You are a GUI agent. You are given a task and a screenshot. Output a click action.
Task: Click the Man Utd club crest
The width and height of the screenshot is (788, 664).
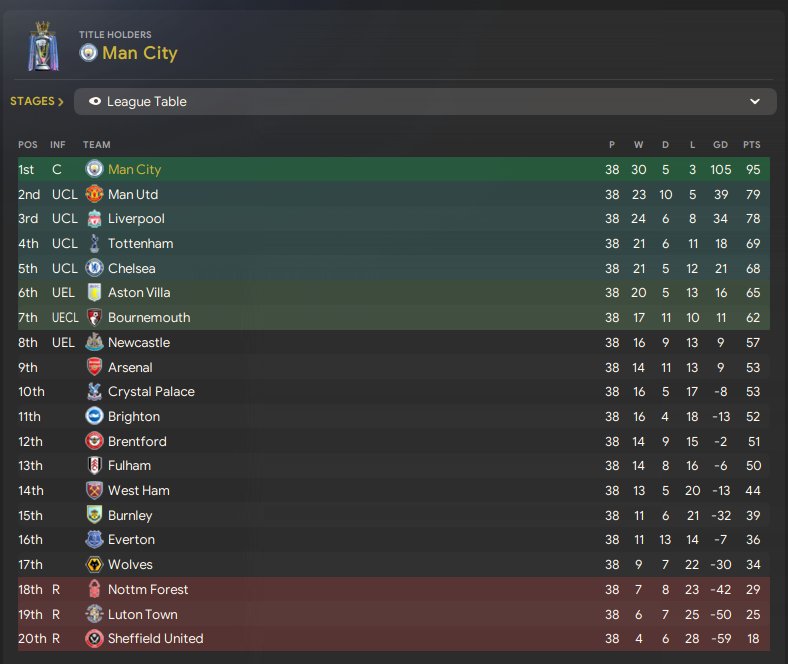[x=94, y=194]
